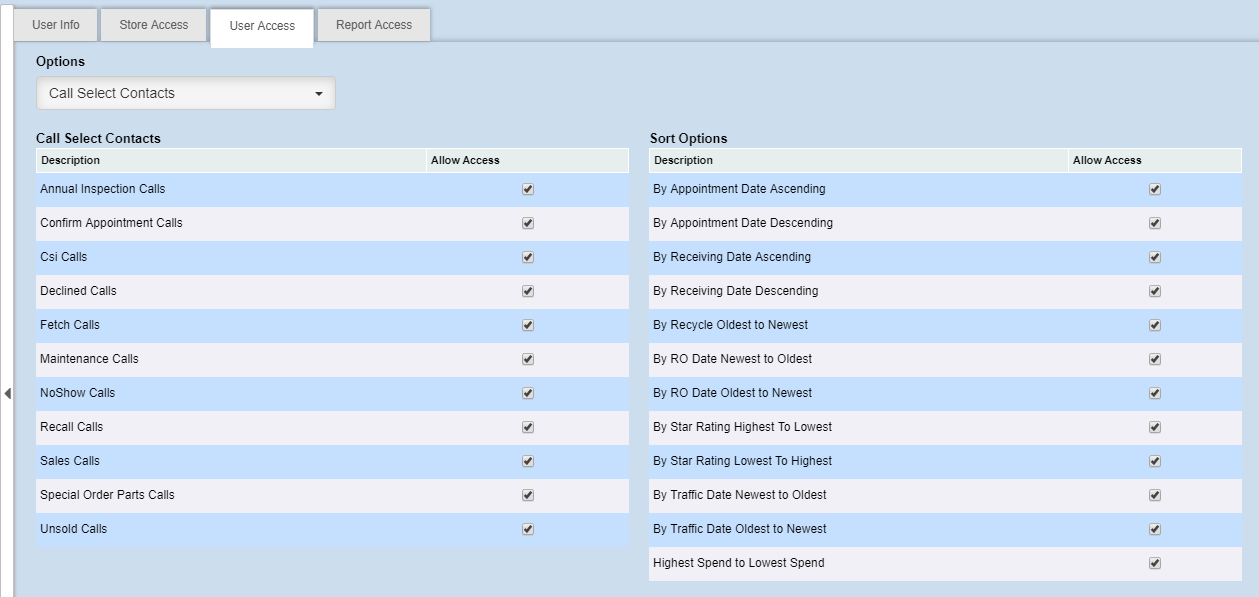Toggle NoShow Calls checkbox
The width and height of the screenshot is (1259, 597).
(x=528, y=393)
